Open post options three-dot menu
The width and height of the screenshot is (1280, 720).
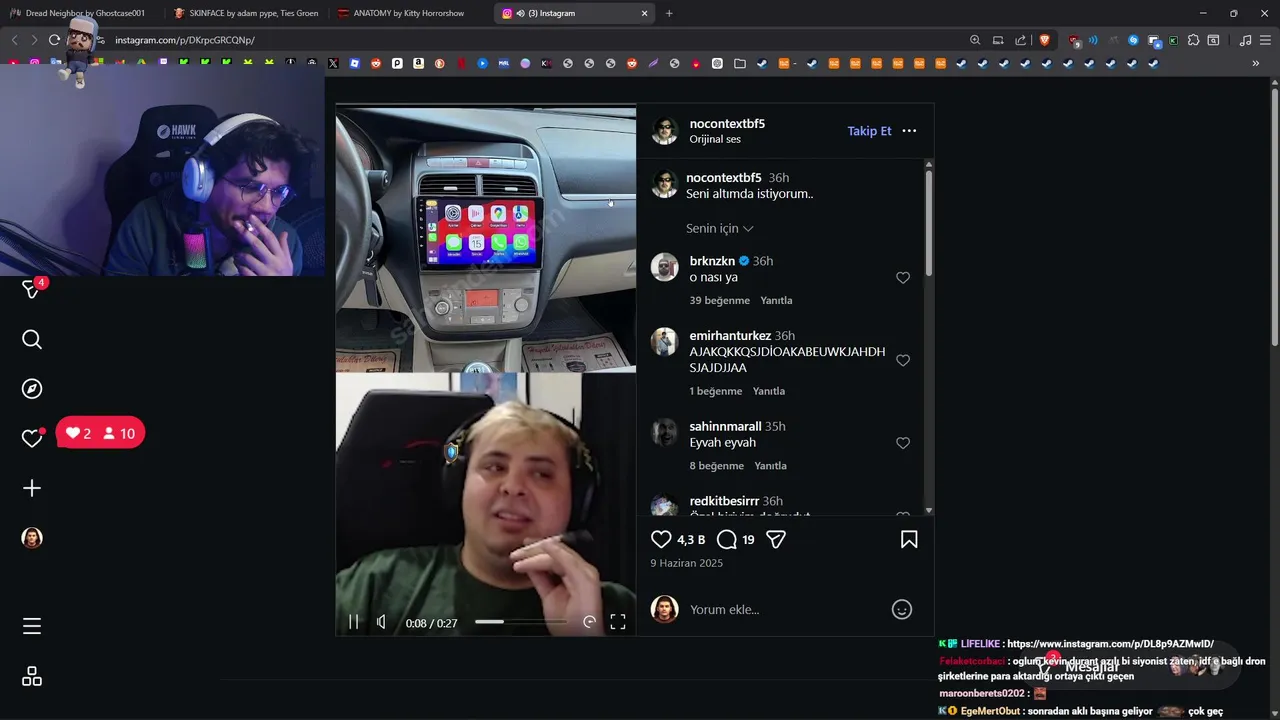(x=909, y=131)
